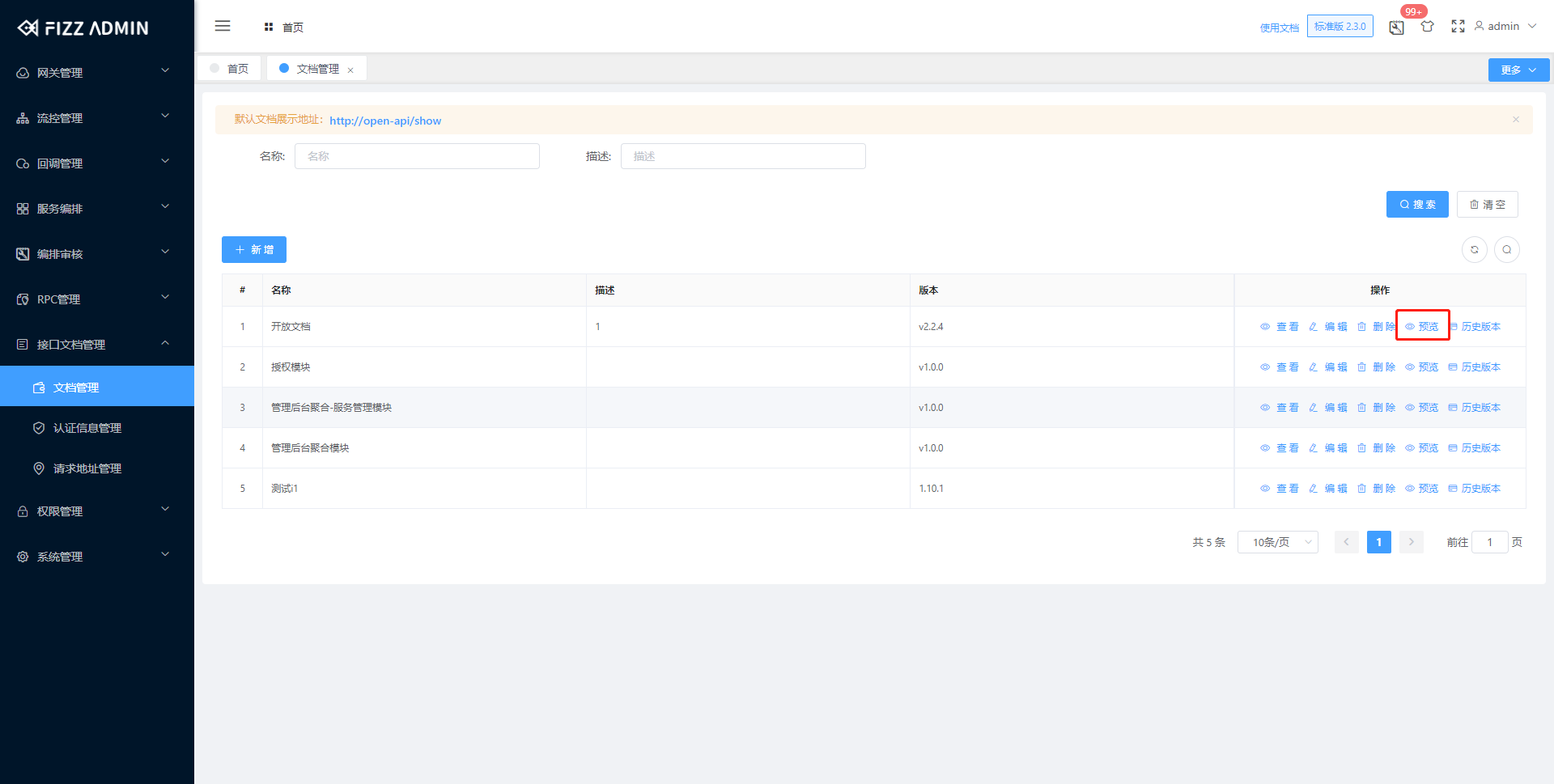Preview the 开放文档 row via 预览 link
Viewport: 1554px width, 784px height.
click(1422, 326)
